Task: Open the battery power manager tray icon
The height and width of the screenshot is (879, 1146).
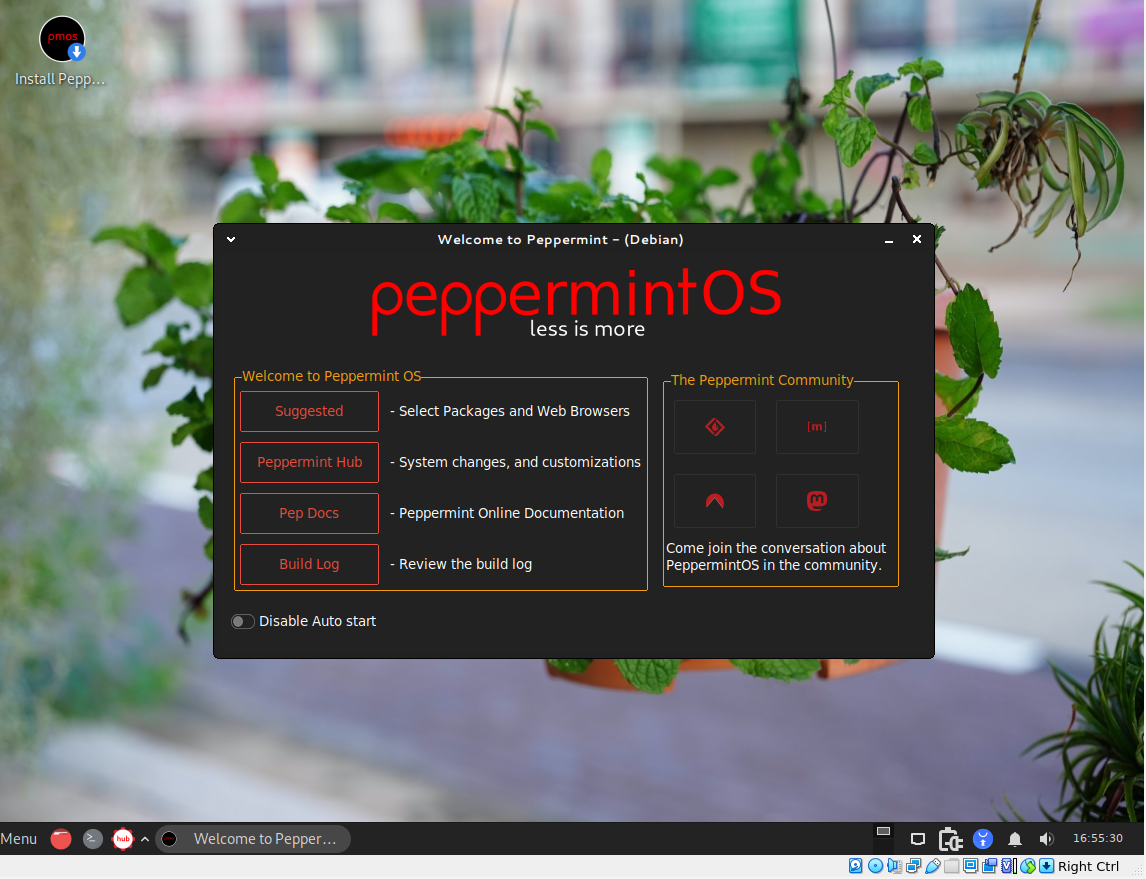Action: [x=951, y=840]
